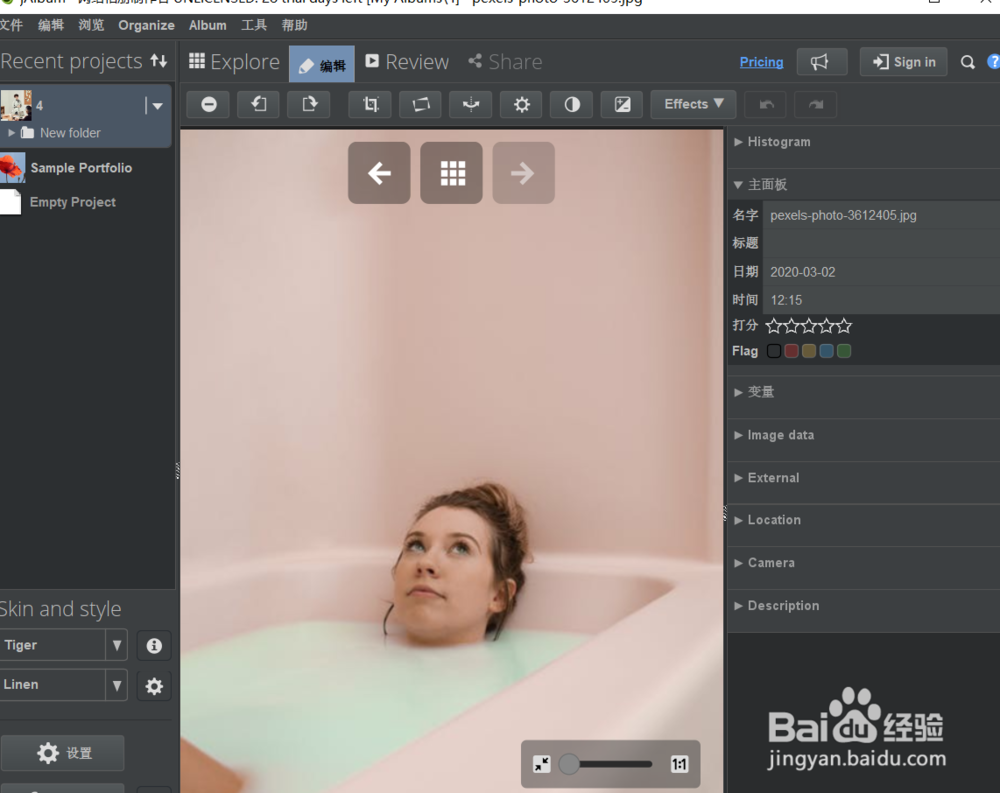
Task: Rotate the image left
Action: pos(258,104)
